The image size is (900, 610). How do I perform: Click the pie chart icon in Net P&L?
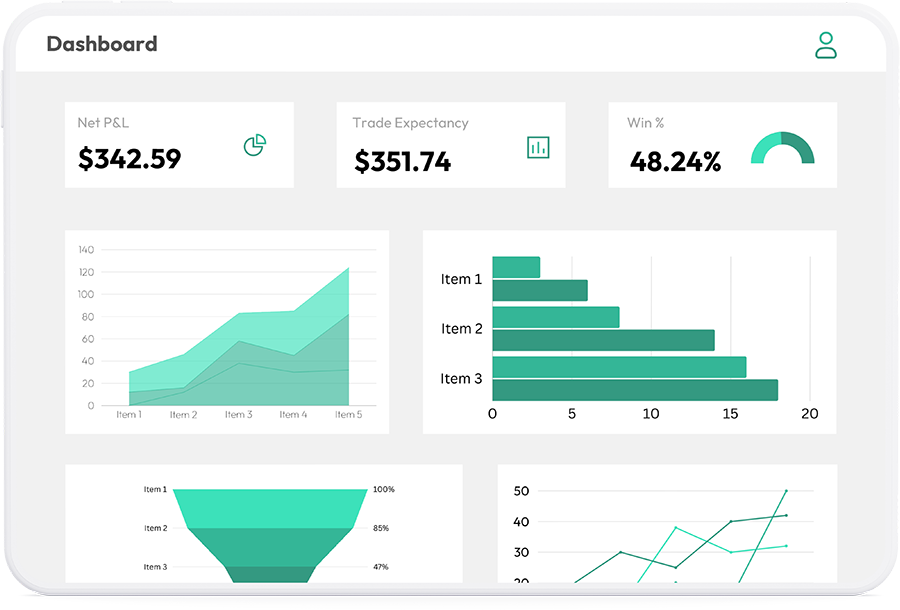(255, 146)
